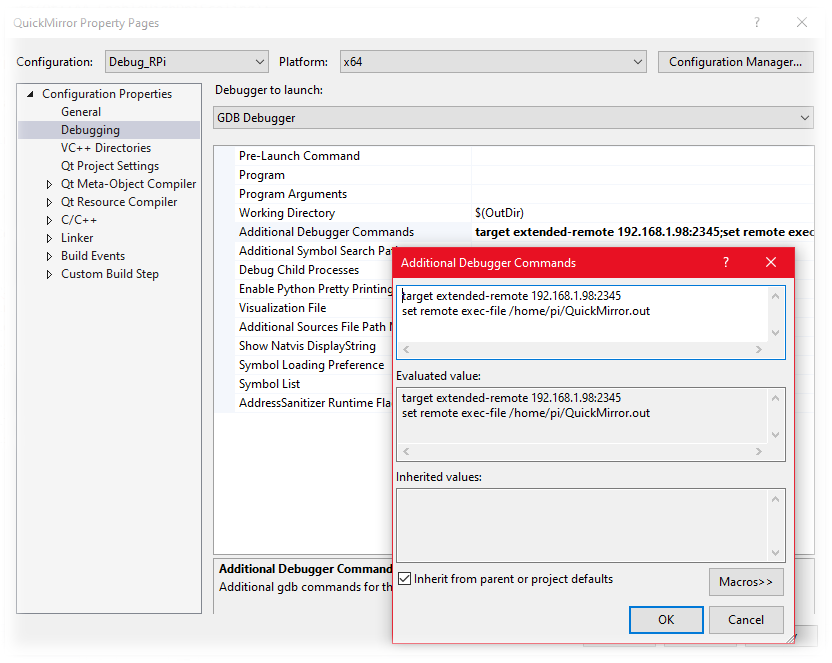Screen dimensions: 832x663
Task: Select Qt Project Settings in the tree
Action: pyautogui.click(x=109, y=166)
